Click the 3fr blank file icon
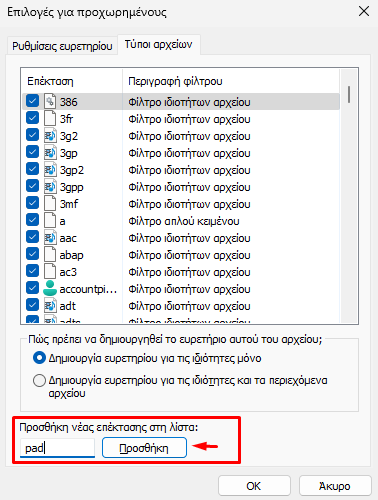Screen dimensions: 378x500 [x=50, y=118]
